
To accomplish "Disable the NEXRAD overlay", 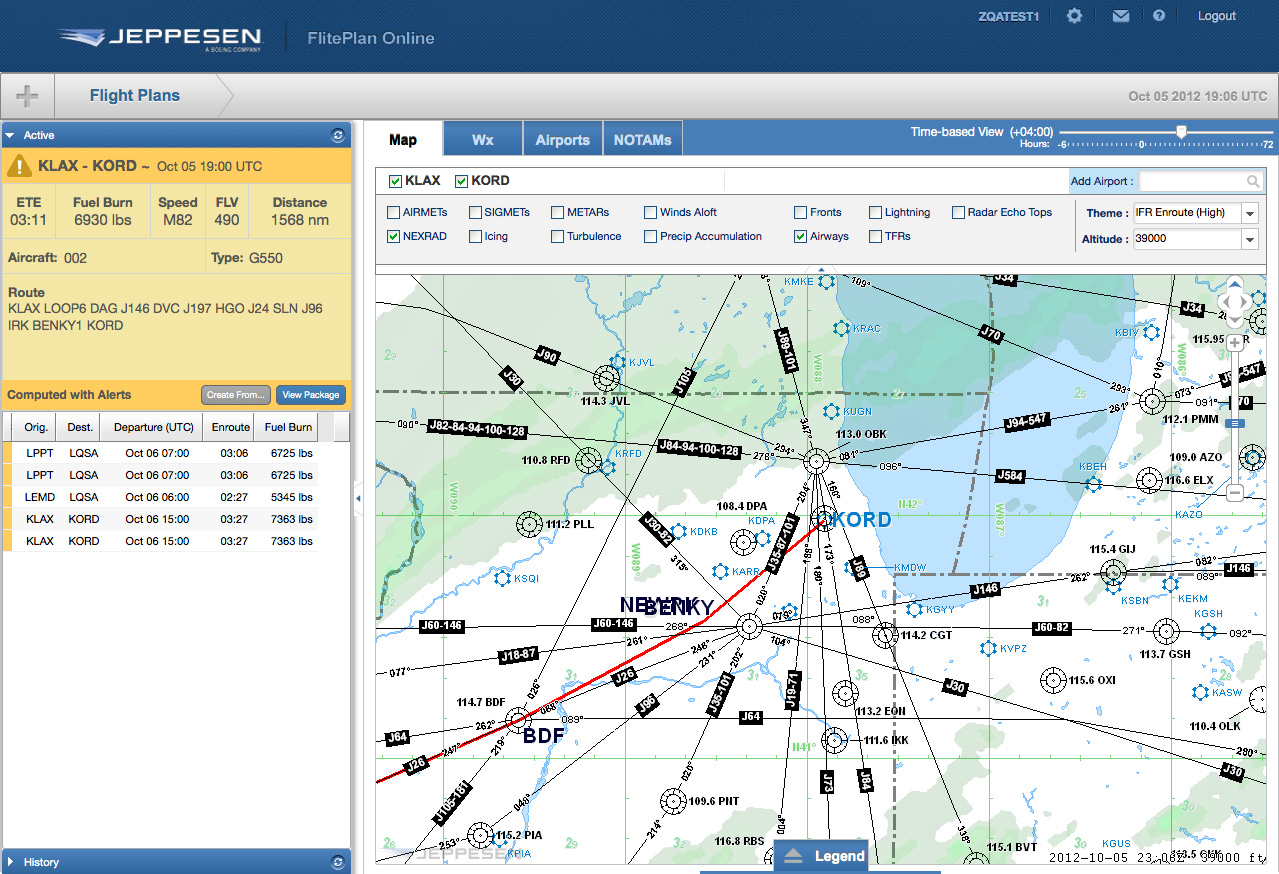I will (392, 236).
